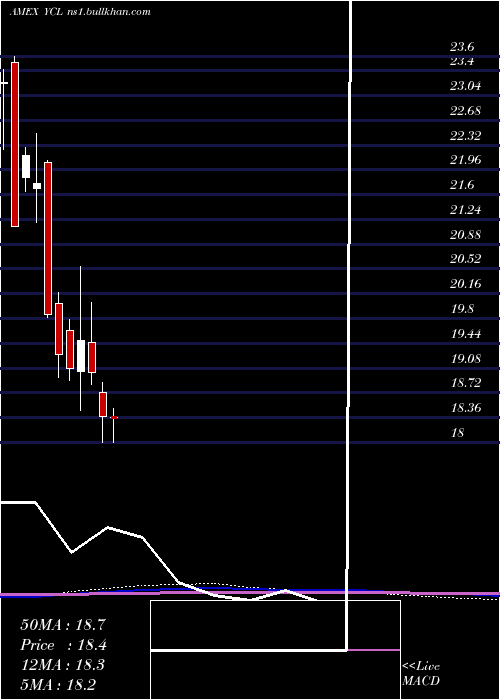This screenshot has width=500, height=700.
Task: Click the 'AMEX YCL ns1.bullkhan.com' title text
Action: coord(80,12)
